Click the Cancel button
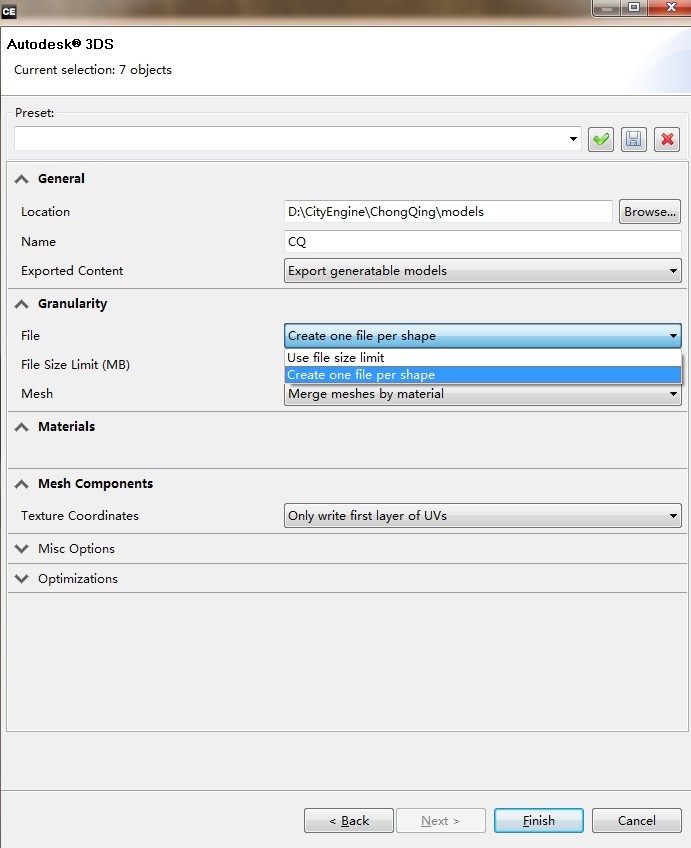This screenshot has width=691, height=848. 636,820
